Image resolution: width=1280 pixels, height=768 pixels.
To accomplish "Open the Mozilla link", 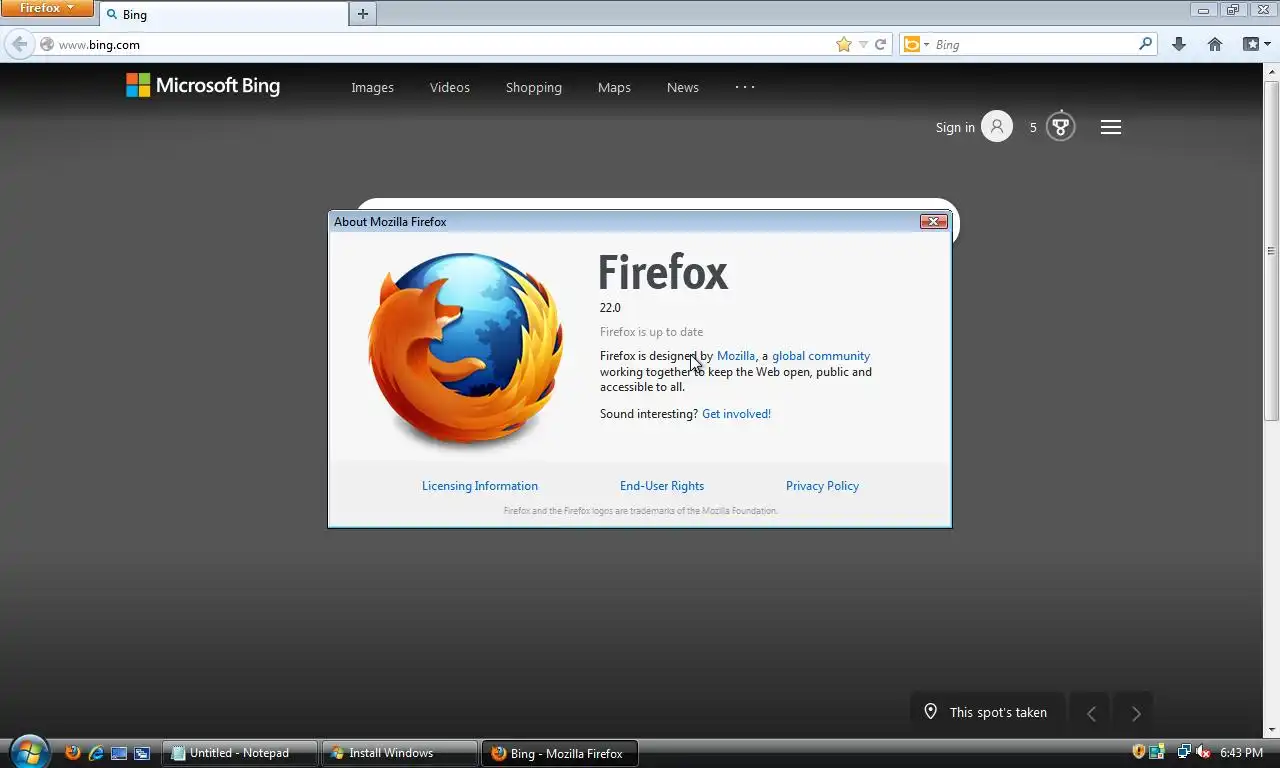I will [736, 356].
